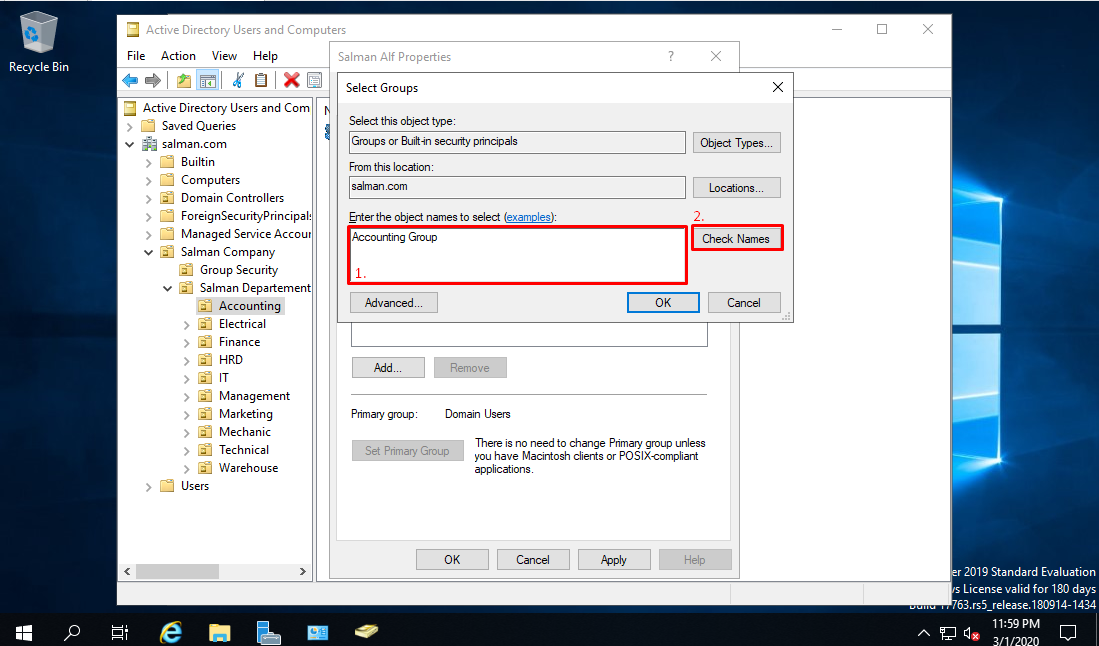
Task: Open the examples link
Action: 528,217
